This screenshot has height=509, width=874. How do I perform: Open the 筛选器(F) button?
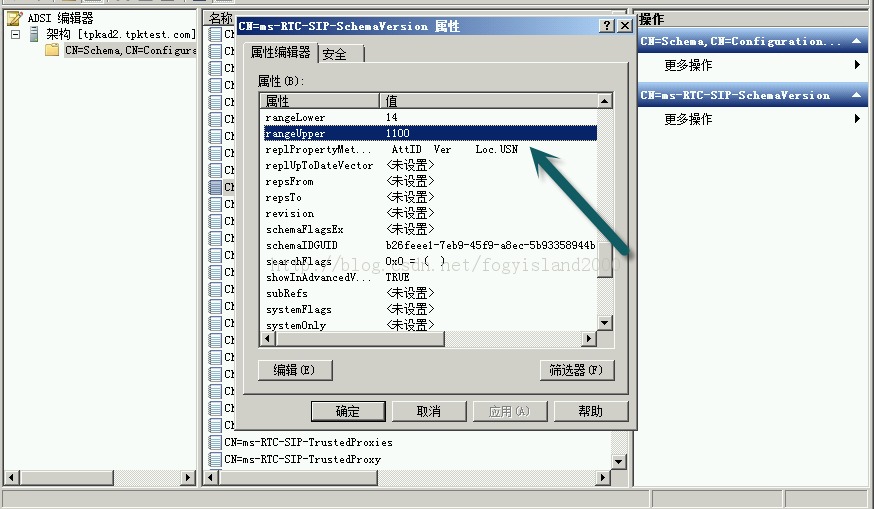(x=576, y=370)
